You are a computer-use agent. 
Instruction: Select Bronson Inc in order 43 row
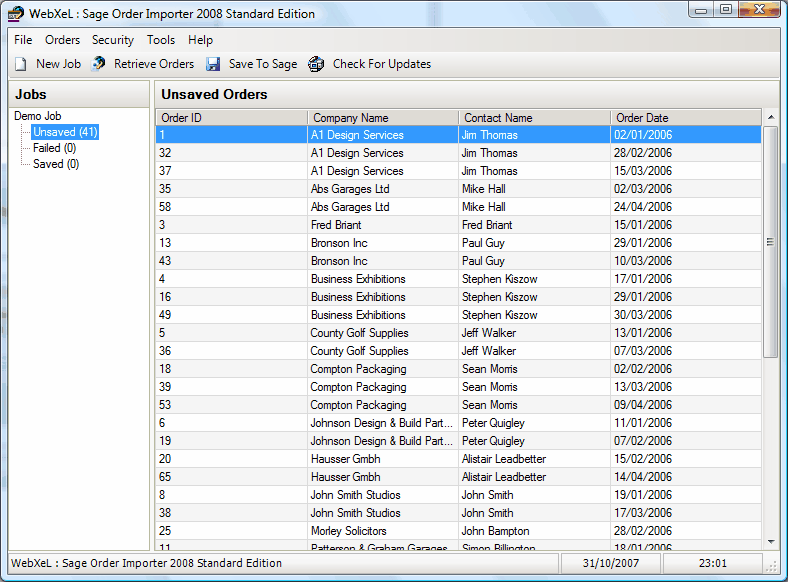pos(339,261)
